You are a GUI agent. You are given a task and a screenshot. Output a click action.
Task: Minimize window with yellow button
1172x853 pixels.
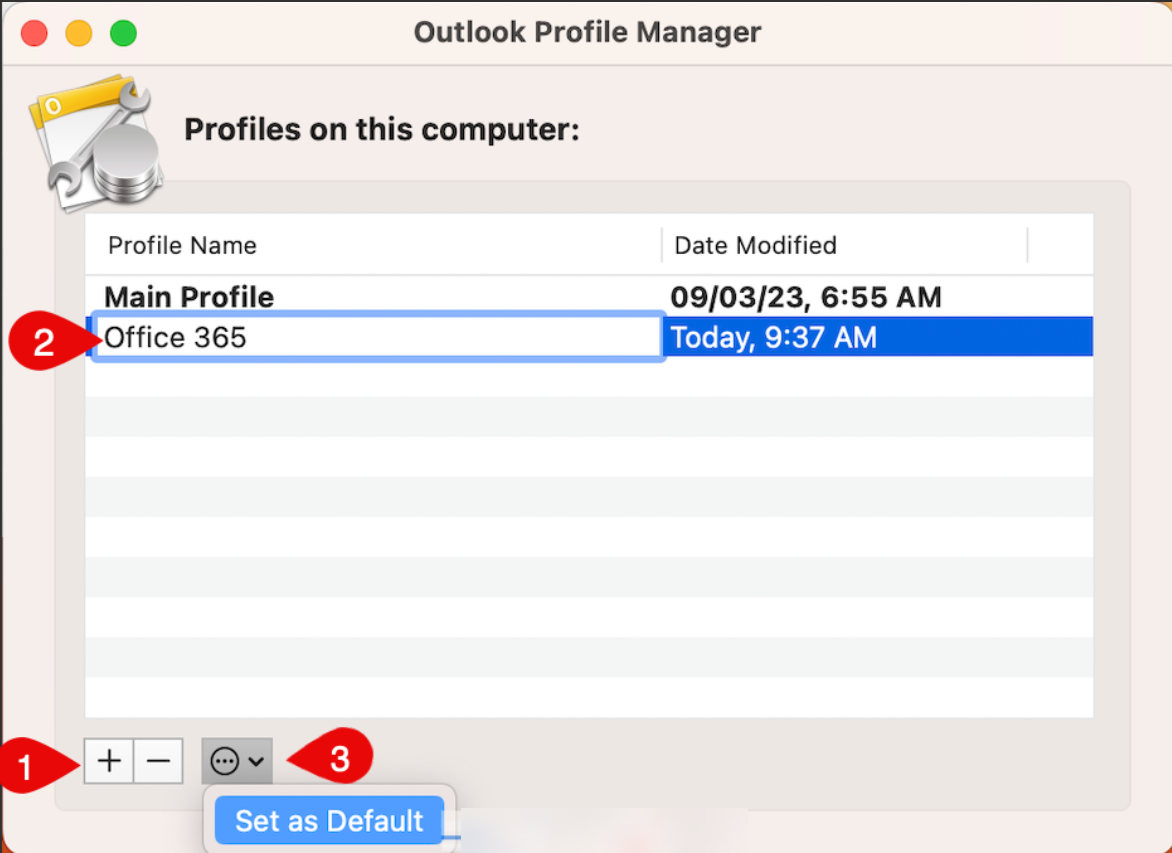coord(78,33)
